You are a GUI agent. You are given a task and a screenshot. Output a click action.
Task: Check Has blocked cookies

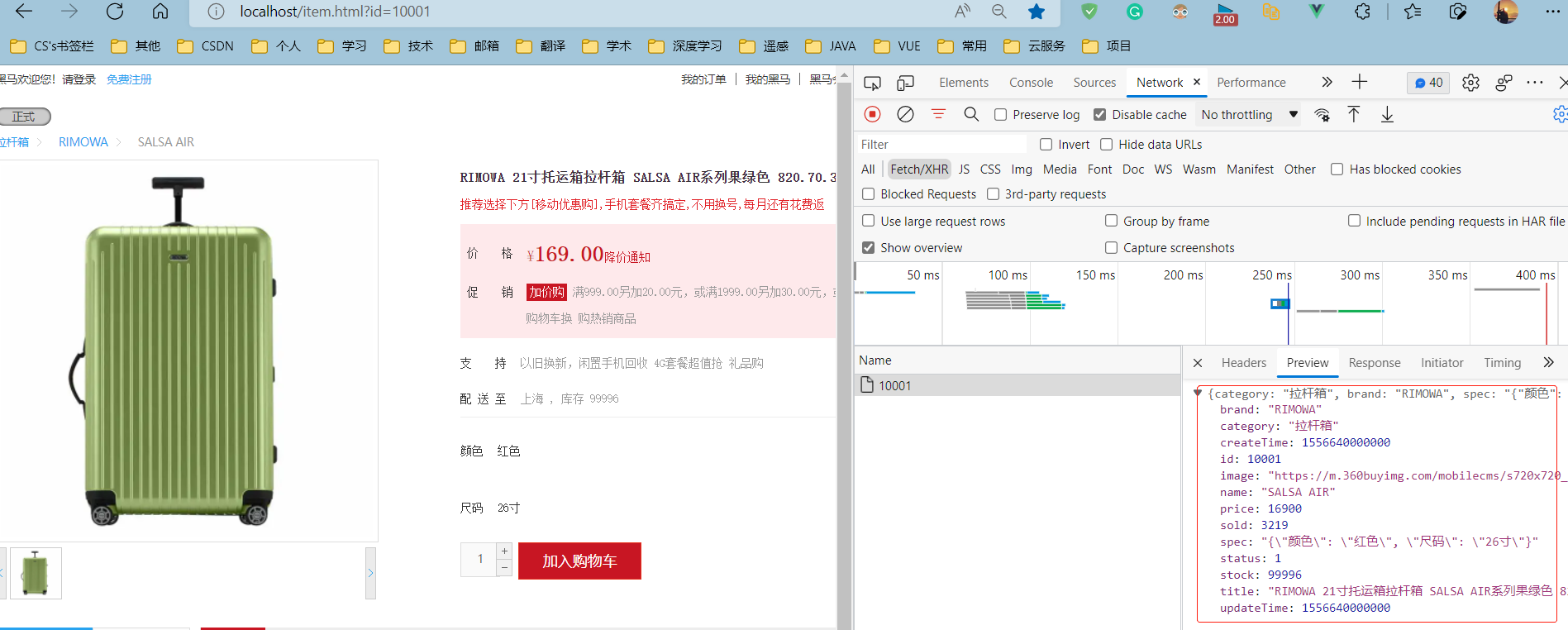(1337, 169)
